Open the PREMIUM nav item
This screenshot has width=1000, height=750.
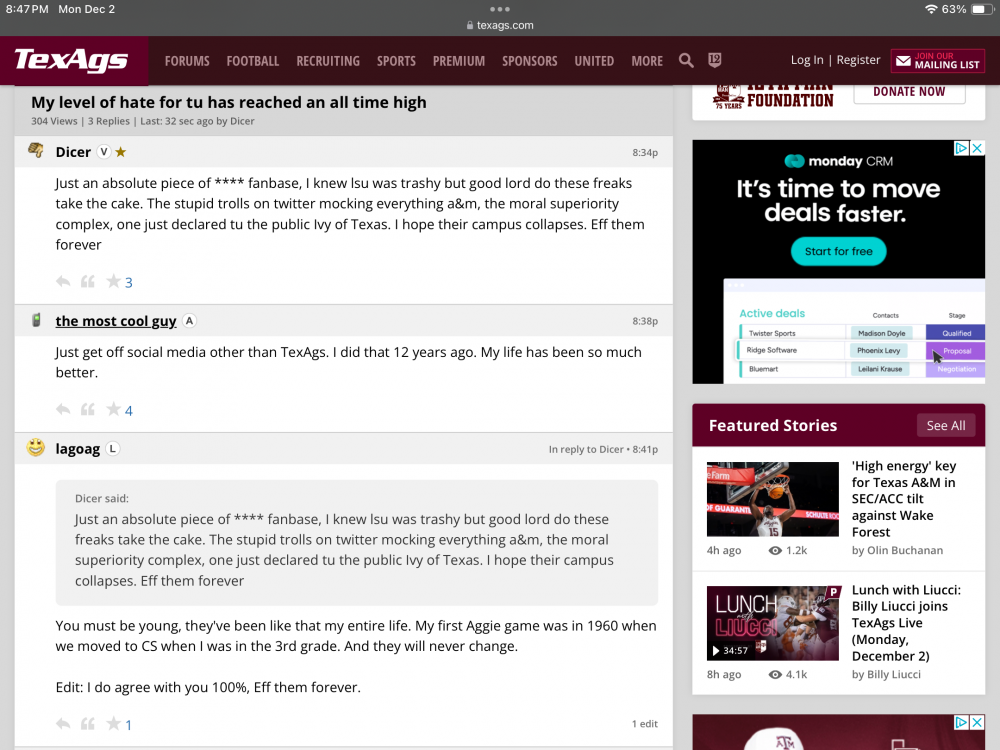pos(459,61)
